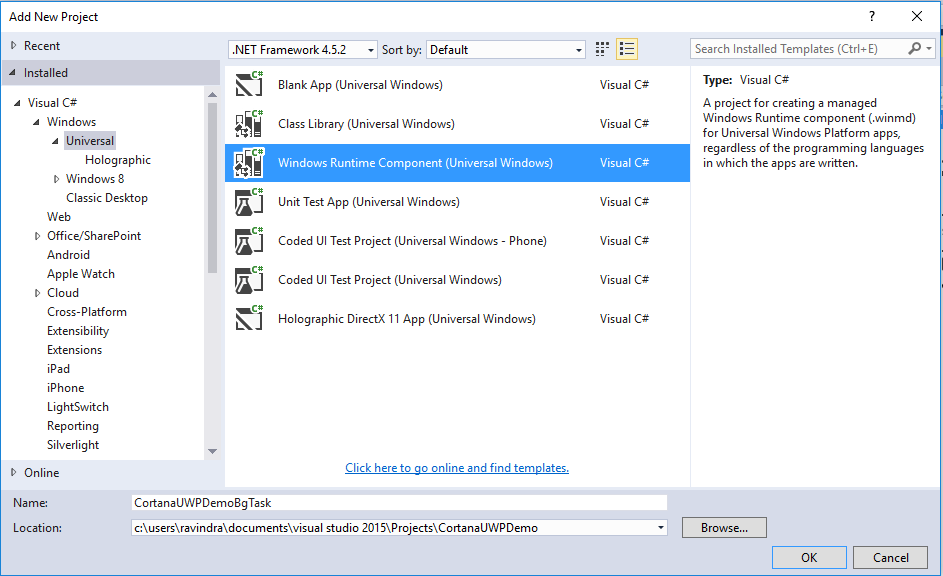Select Blank App template icon
943x576 pixels.
coord(249,84)
